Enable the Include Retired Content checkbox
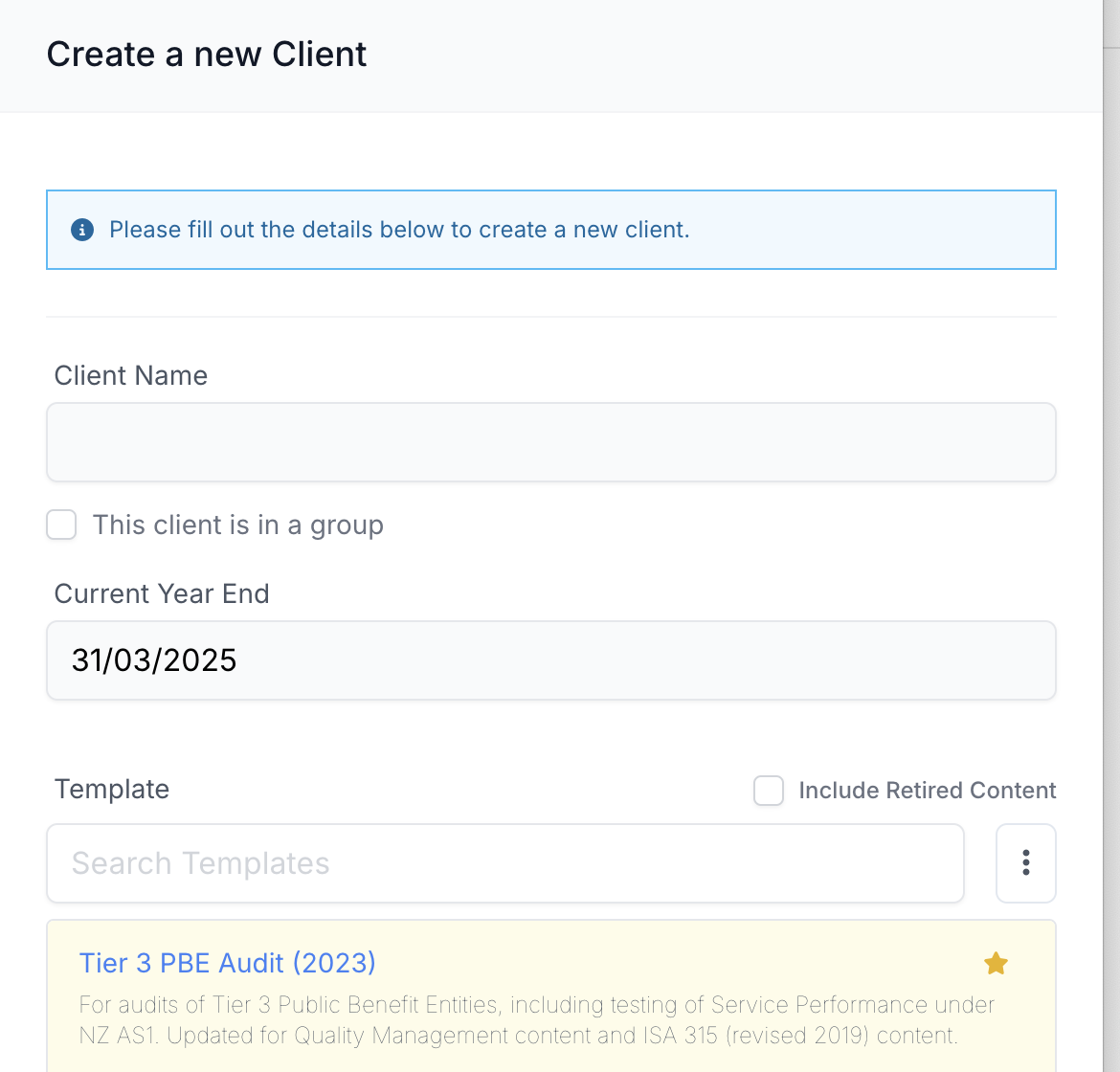This screenshot has height=1072, width=1120. 769,791
